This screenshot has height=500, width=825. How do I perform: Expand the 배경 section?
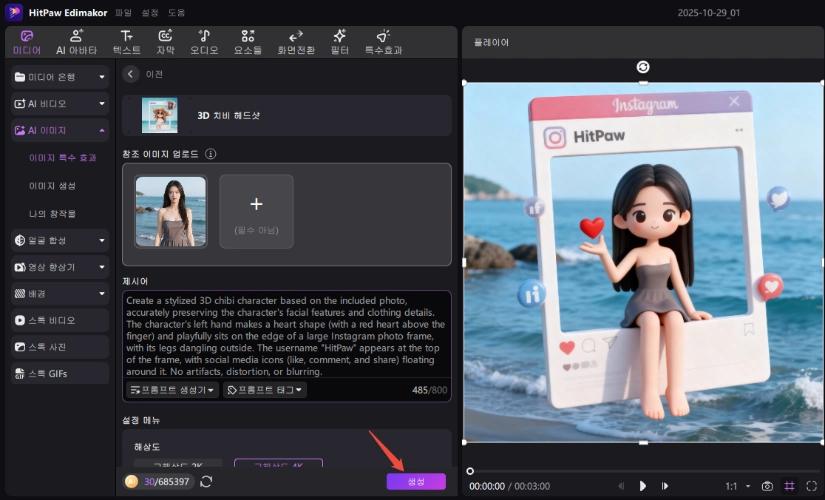(60, 294)
